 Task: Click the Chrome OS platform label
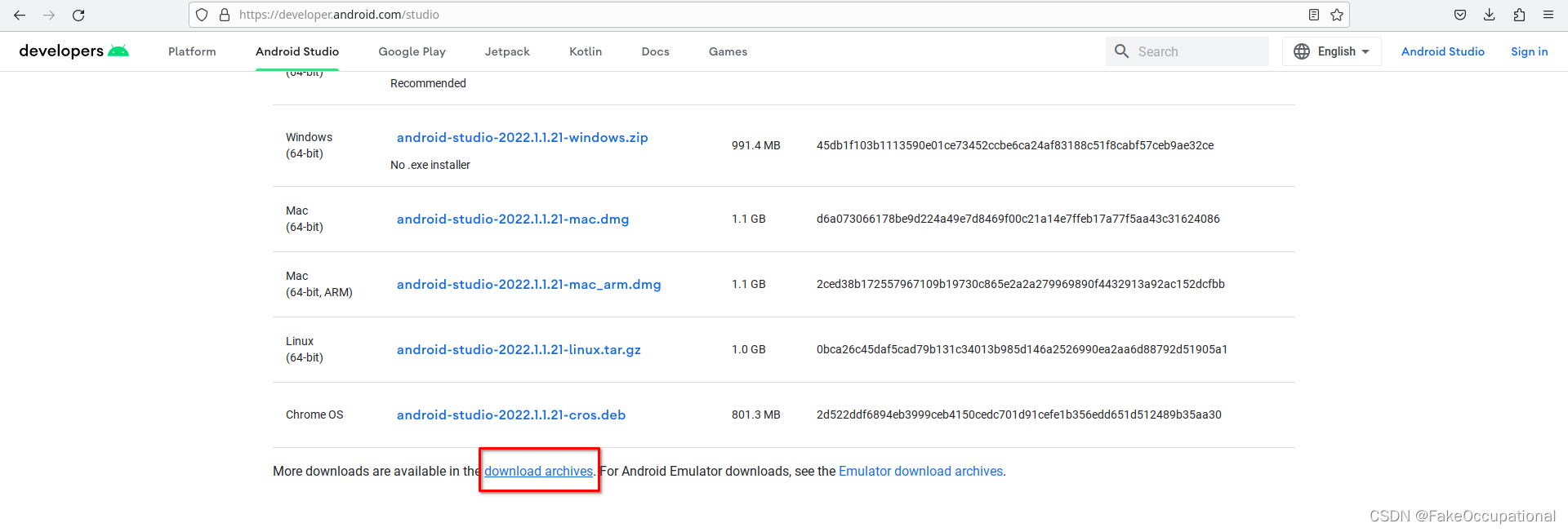[314, 415]
